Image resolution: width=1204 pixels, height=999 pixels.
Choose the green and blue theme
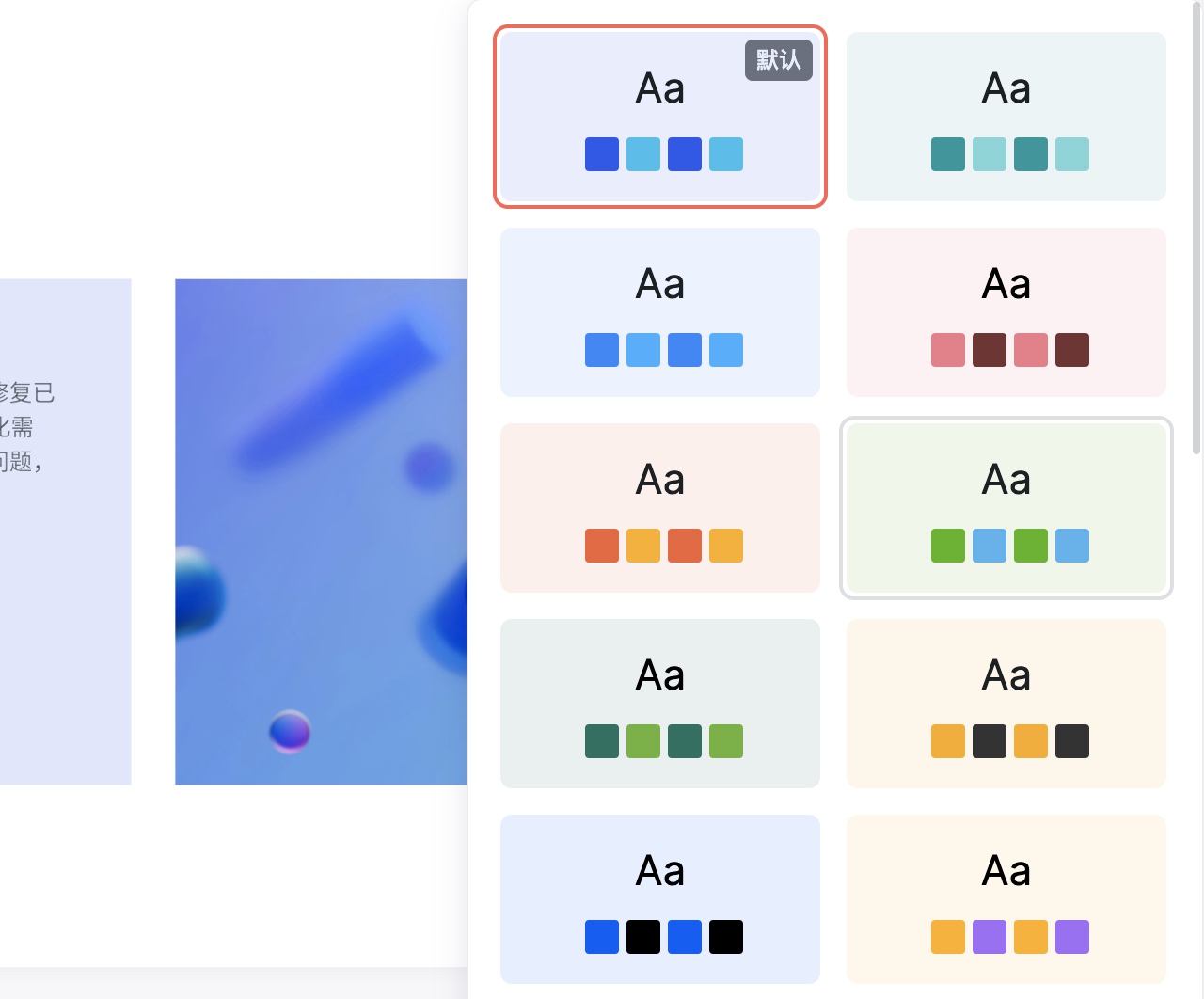click(x=1006, y=508)
